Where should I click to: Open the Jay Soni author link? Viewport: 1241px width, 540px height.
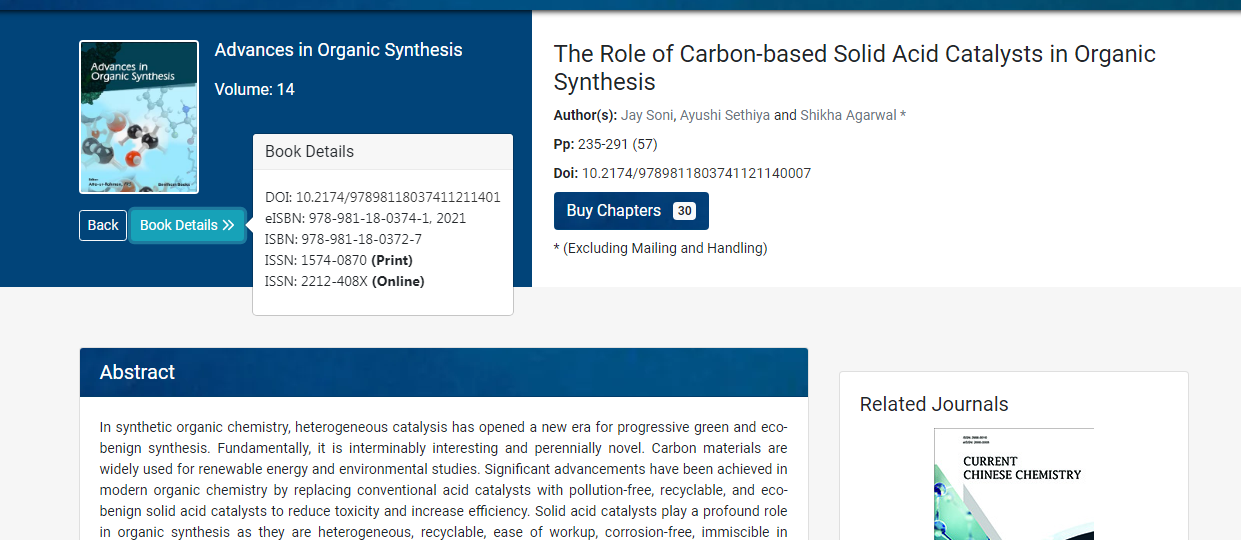[x=648, y=115]
